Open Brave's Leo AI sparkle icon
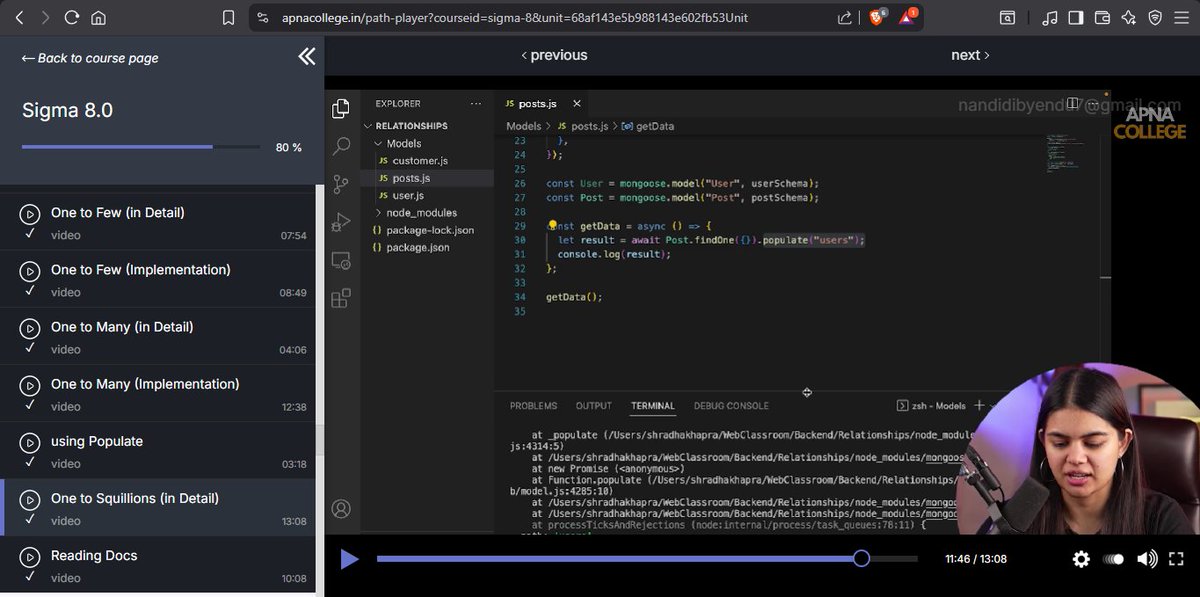The image size is (1200, 597). (x=1126, y=17)
